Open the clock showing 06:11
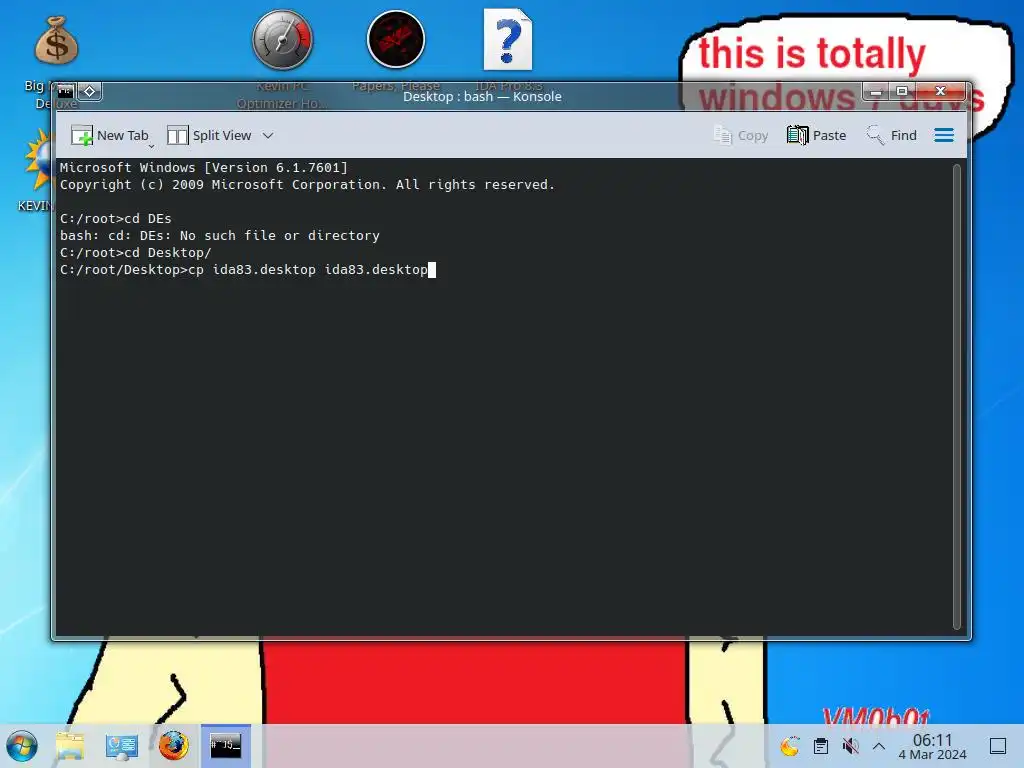 (933, 746)
